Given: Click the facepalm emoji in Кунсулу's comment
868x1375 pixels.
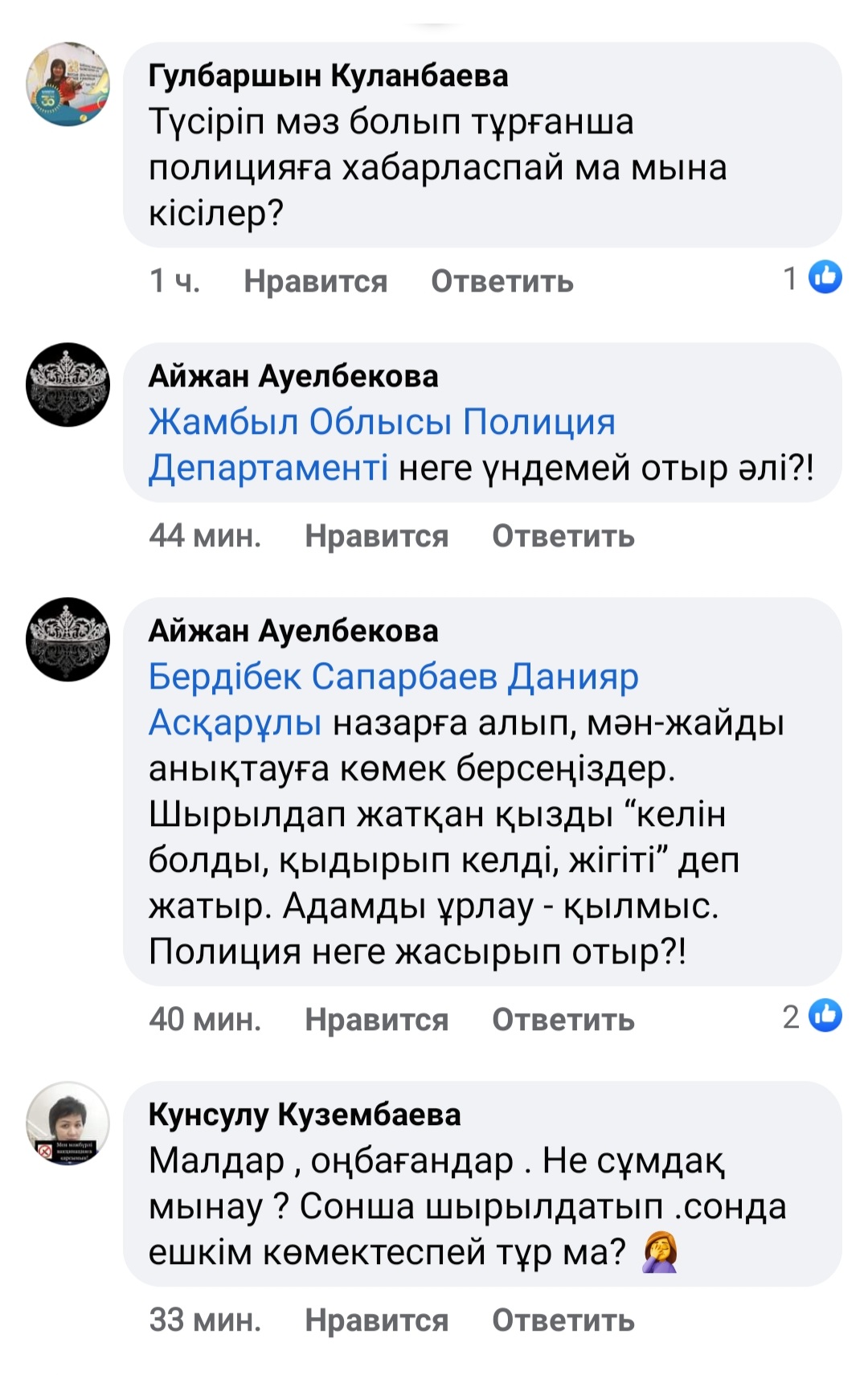Looking at the screenshot, I should click(660, 1253).
